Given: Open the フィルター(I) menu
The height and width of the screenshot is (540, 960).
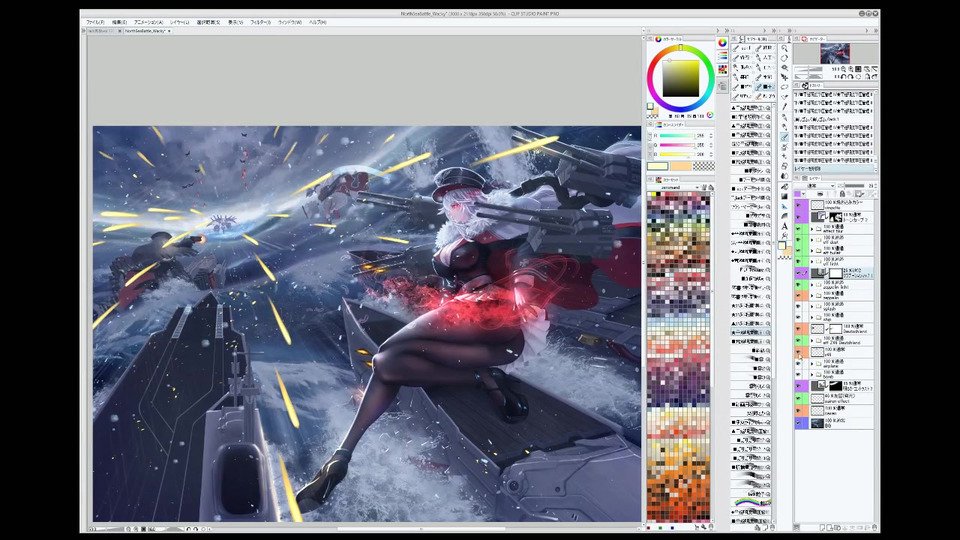Looking at the screenshot, I should [260, 21].
